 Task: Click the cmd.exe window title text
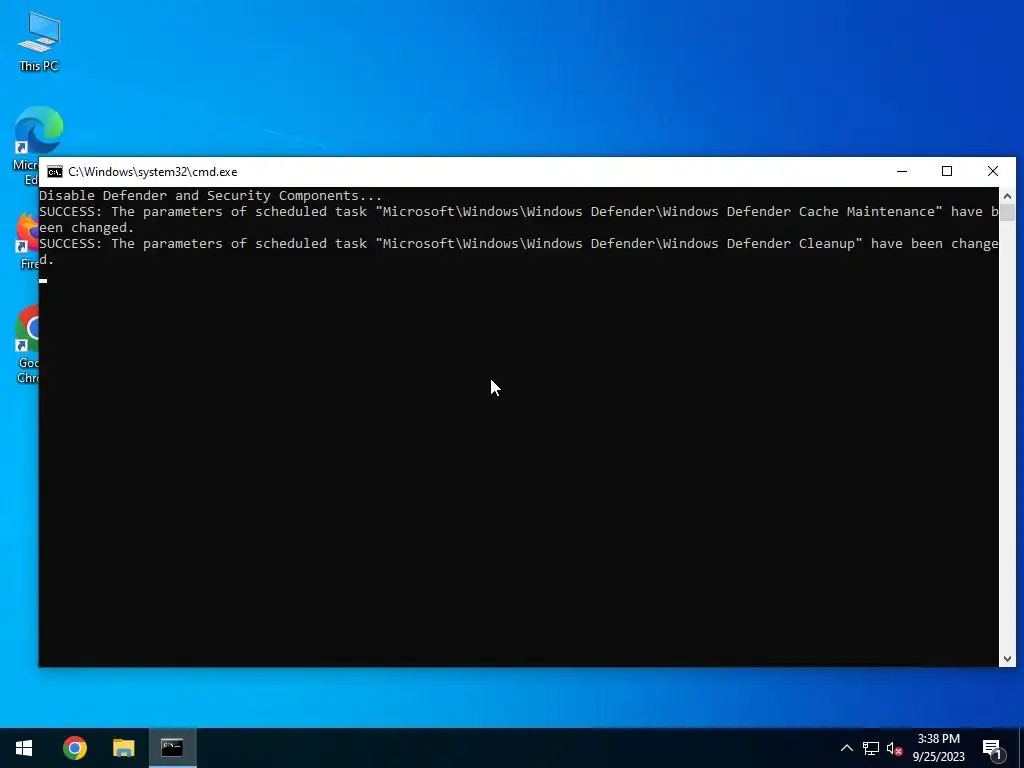[x=153, y=172]
